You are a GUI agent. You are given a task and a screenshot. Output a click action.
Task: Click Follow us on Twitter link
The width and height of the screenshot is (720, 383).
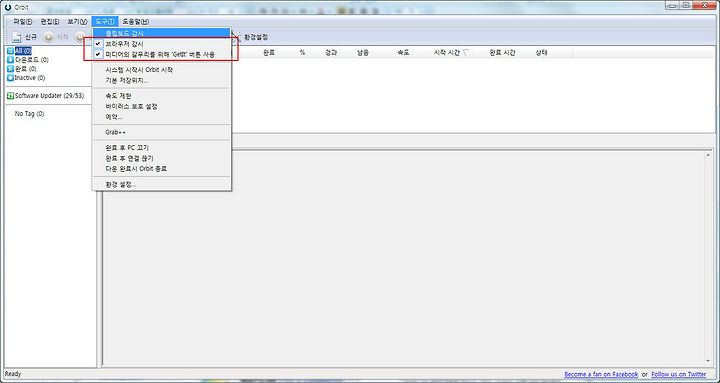click(x=679, y=374)
